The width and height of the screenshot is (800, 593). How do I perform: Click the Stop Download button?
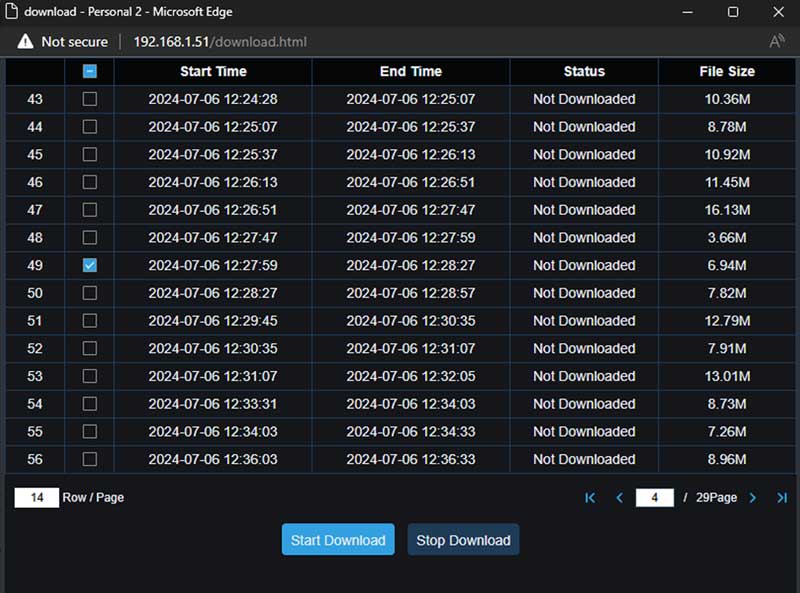(x=463, y=540)
